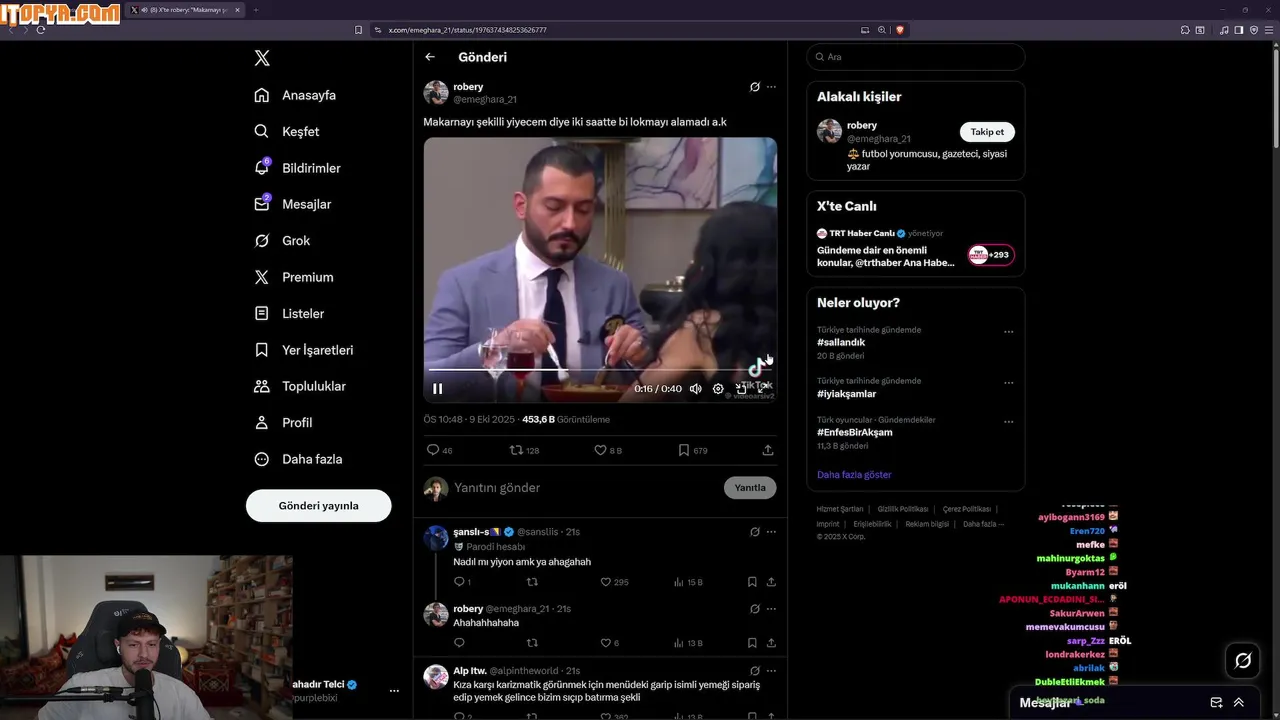Seek on the video progress bar
The width and height of the screenshot is (1280, 720).
600,370
